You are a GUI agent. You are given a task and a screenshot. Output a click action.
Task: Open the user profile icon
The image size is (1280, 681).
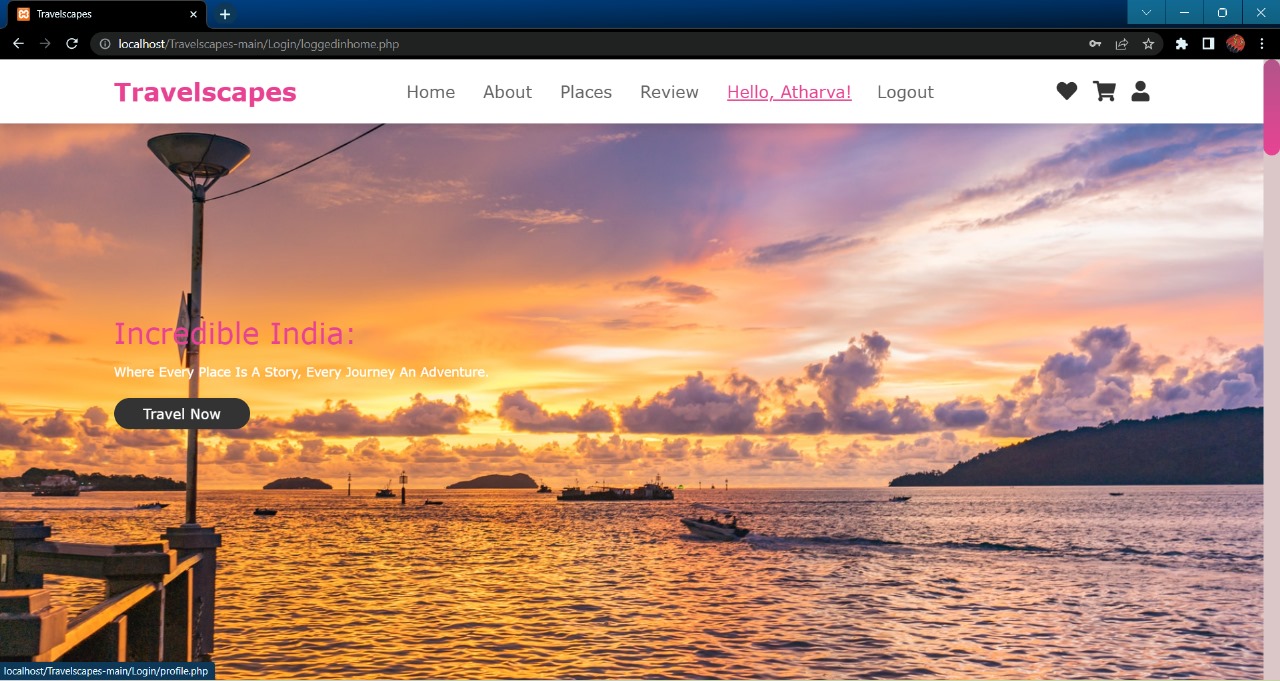[x=1140, y=91]
